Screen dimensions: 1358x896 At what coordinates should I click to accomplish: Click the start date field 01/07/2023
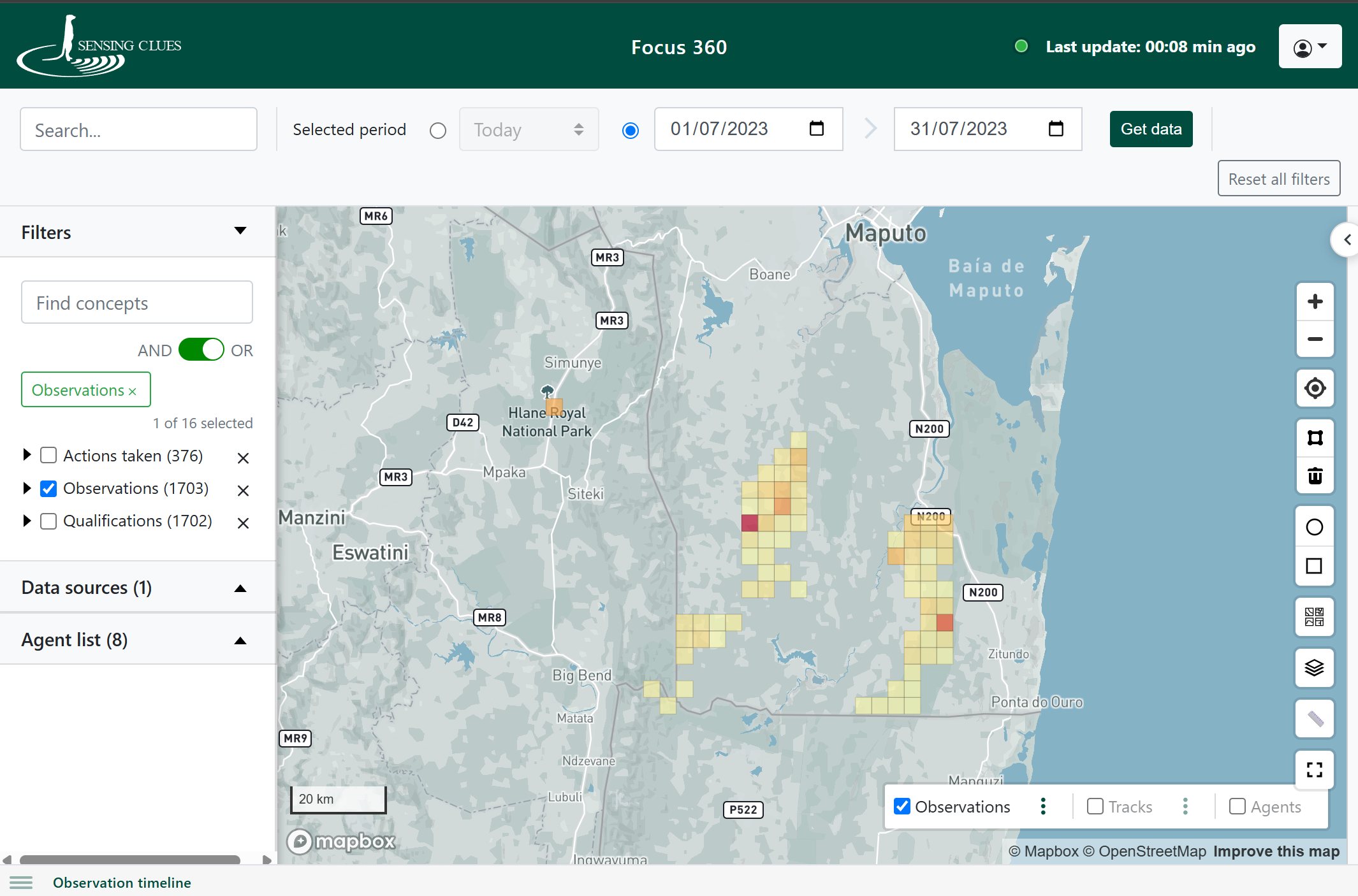click(x=748, y=129)
